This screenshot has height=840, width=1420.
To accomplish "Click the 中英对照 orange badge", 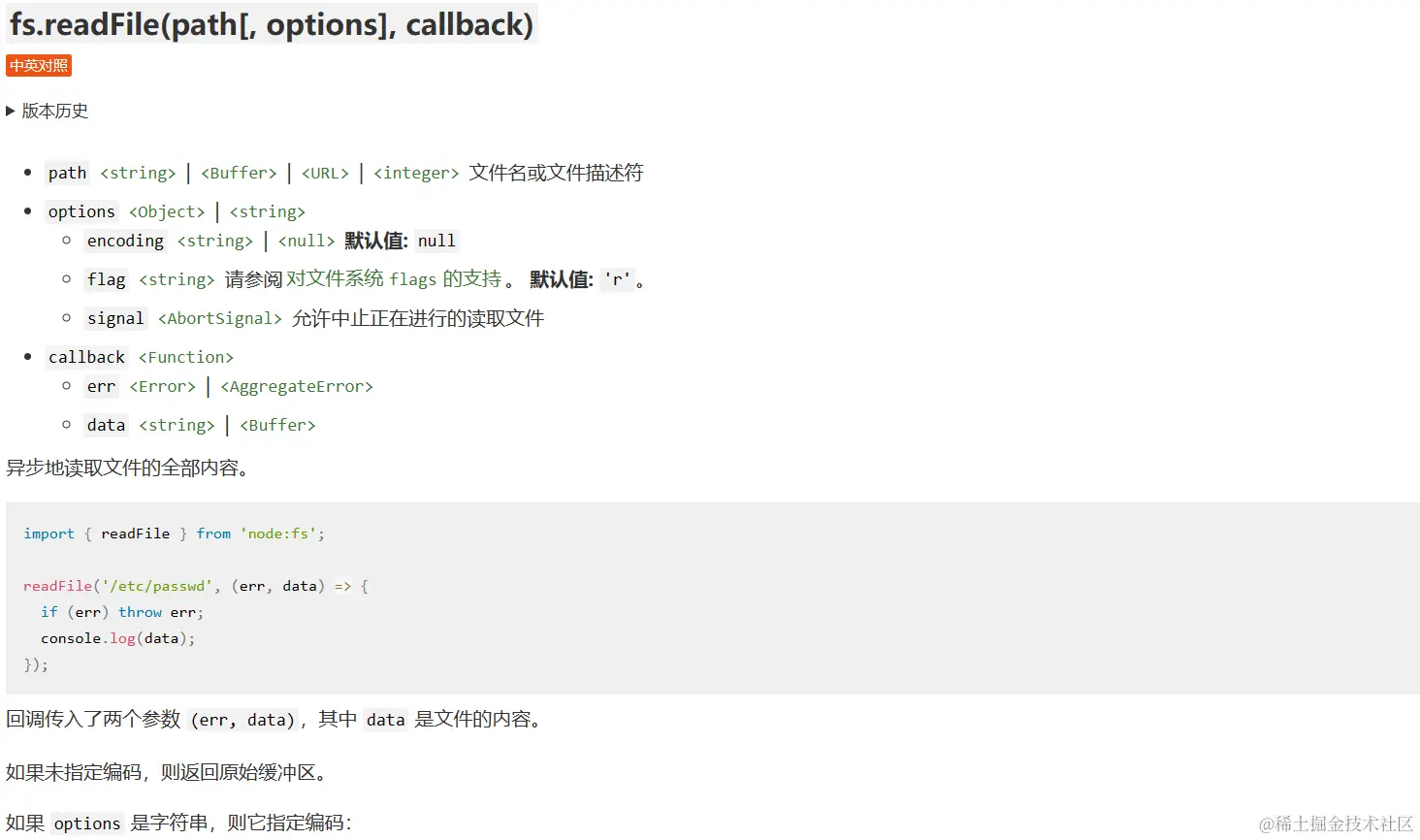I will coord(39,66).
